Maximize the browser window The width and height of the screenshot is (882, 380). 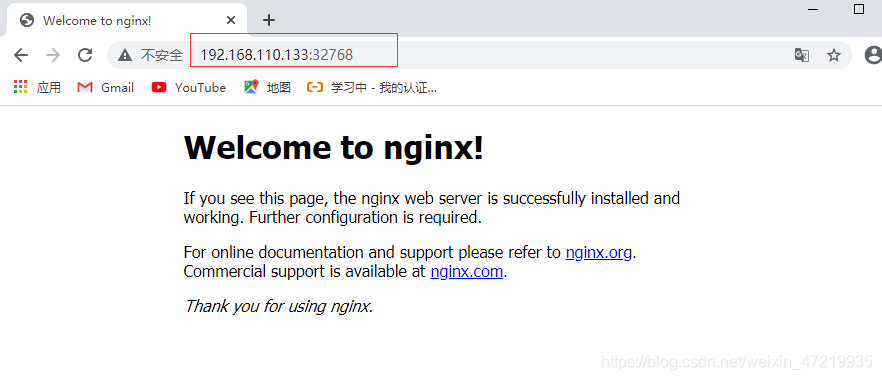(859, 9)
